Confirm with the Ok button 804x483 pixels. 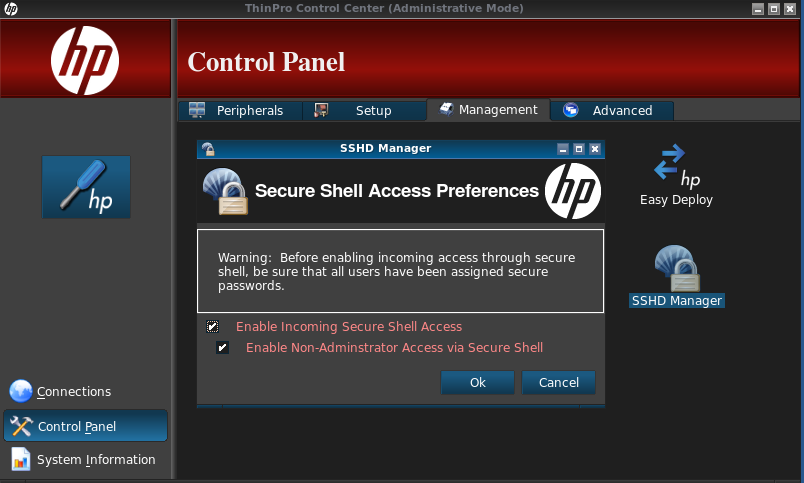coord(477,383)
